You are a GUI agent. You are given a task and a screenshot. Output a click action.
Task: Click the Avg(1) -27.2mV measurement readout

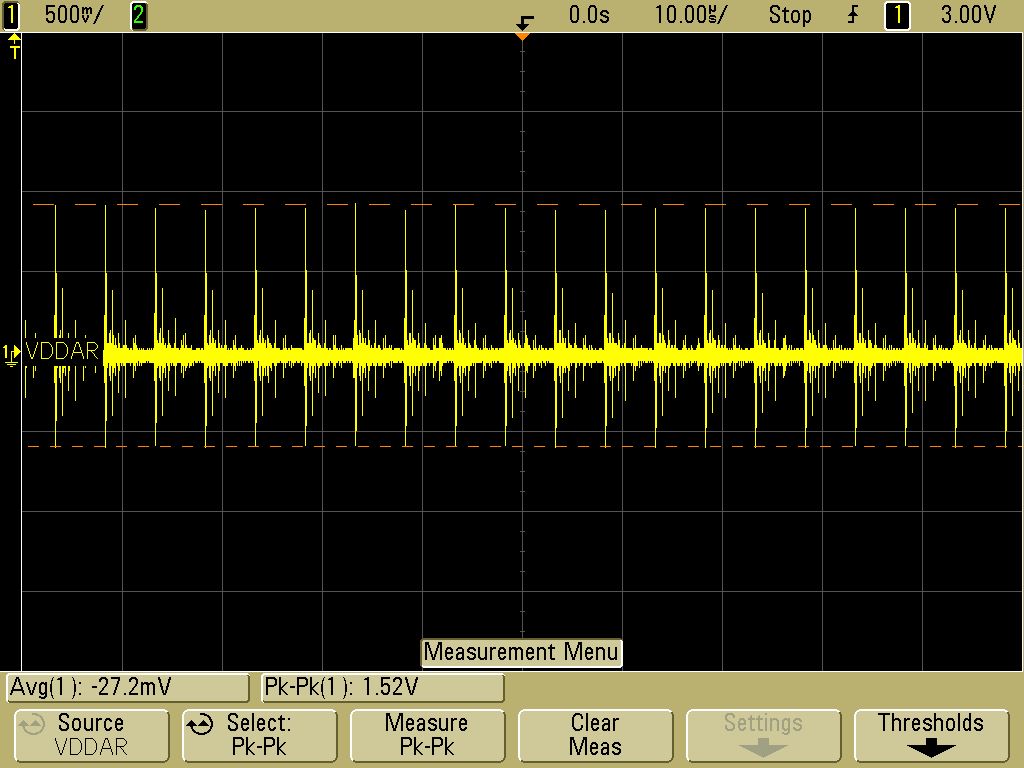pos(127,687)
